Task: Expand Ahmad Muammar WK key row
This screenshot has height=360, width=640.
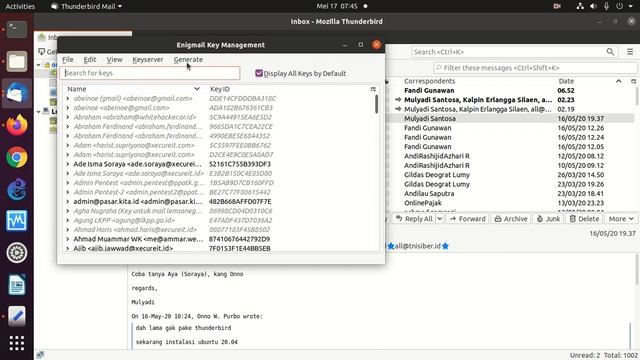Action: [68, 239]
